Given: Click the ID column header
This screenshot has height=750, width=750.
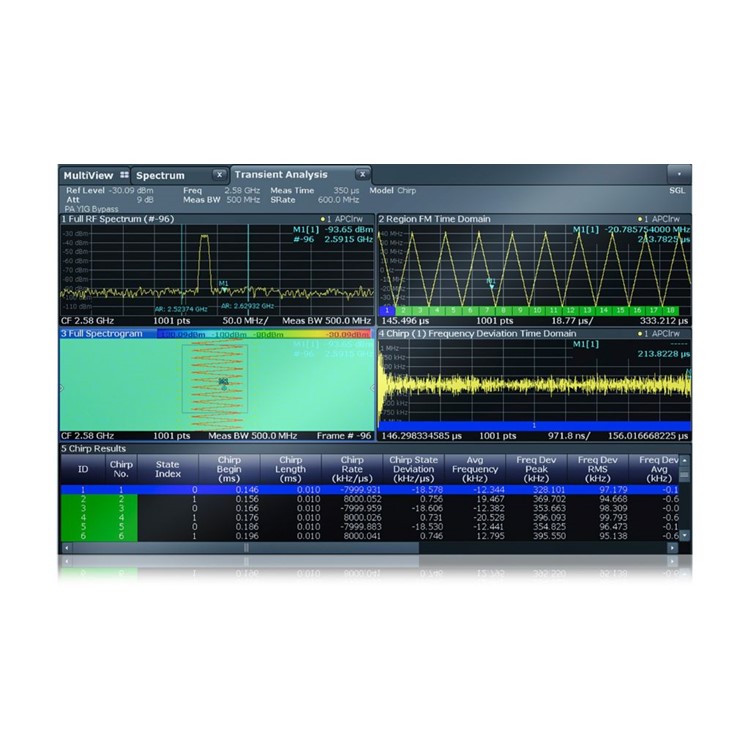Looking at the screenshot, I should point(83,469).
